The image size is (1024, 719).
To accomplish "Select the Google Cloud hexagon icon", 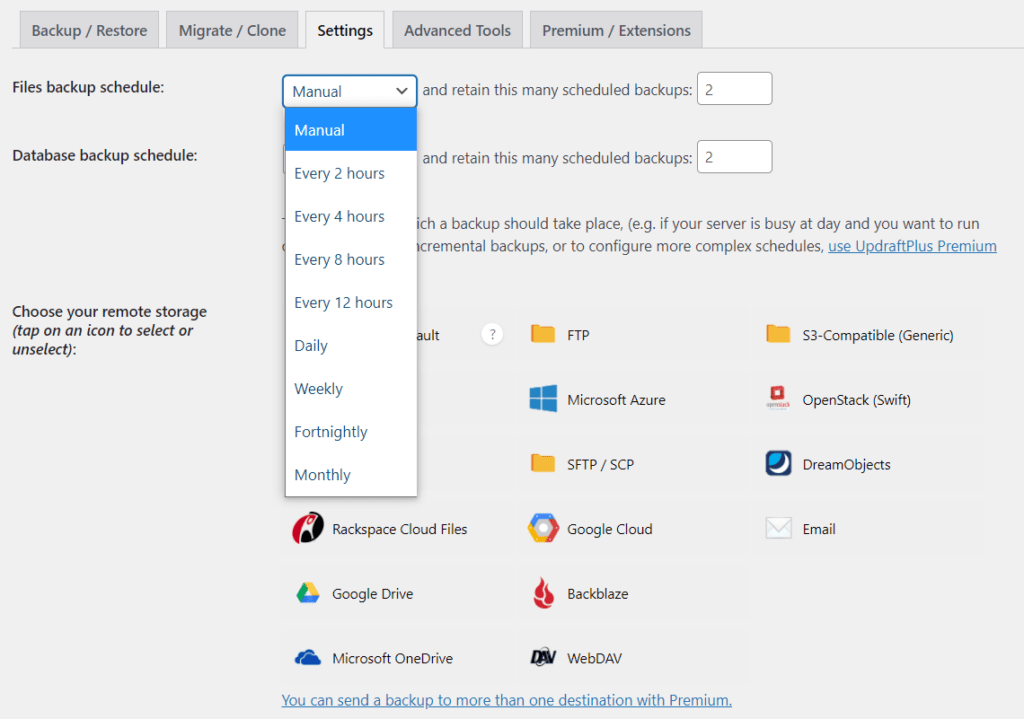I will [543, 528].
